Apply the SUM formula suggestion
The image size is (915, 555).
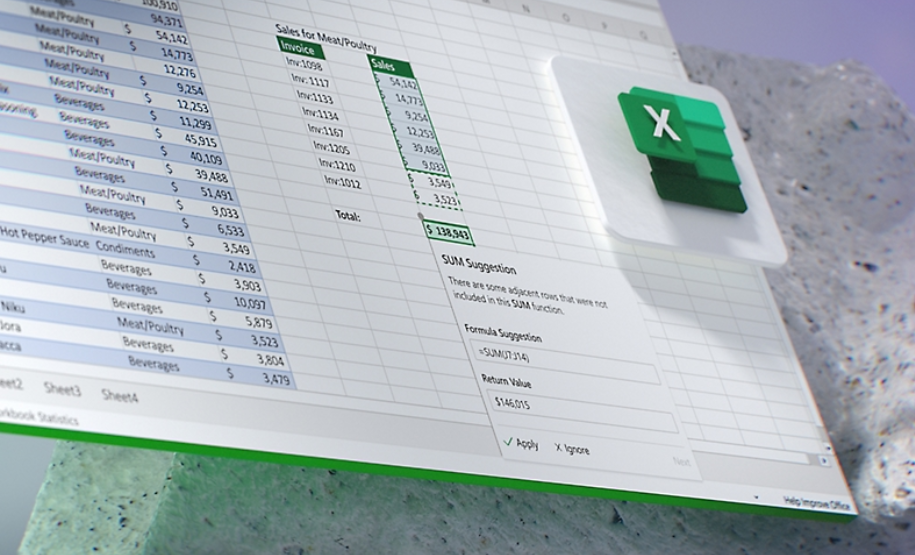pyautogui.click(x=521, y=443)
